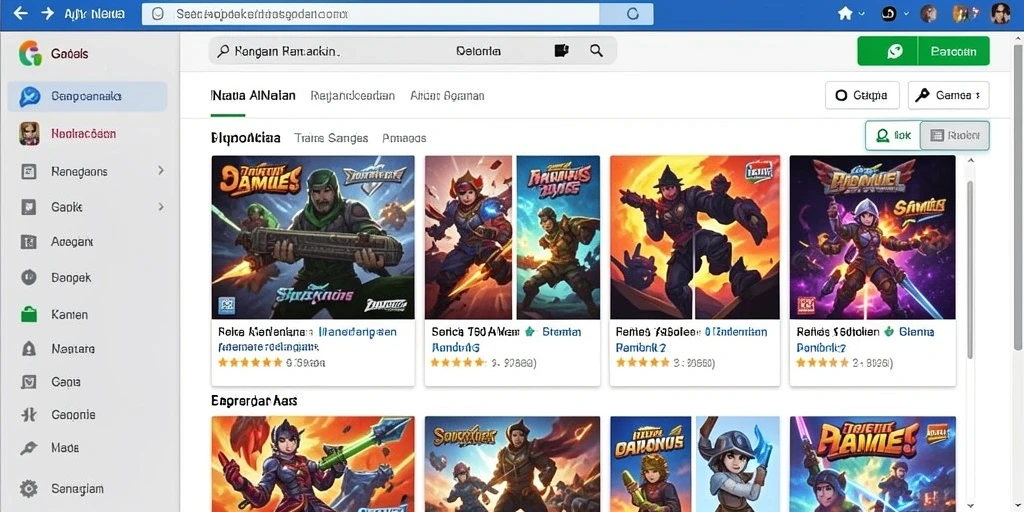Open the Senagiam gear settings icon
The image size is (1024, 512).
pos(29,488)
